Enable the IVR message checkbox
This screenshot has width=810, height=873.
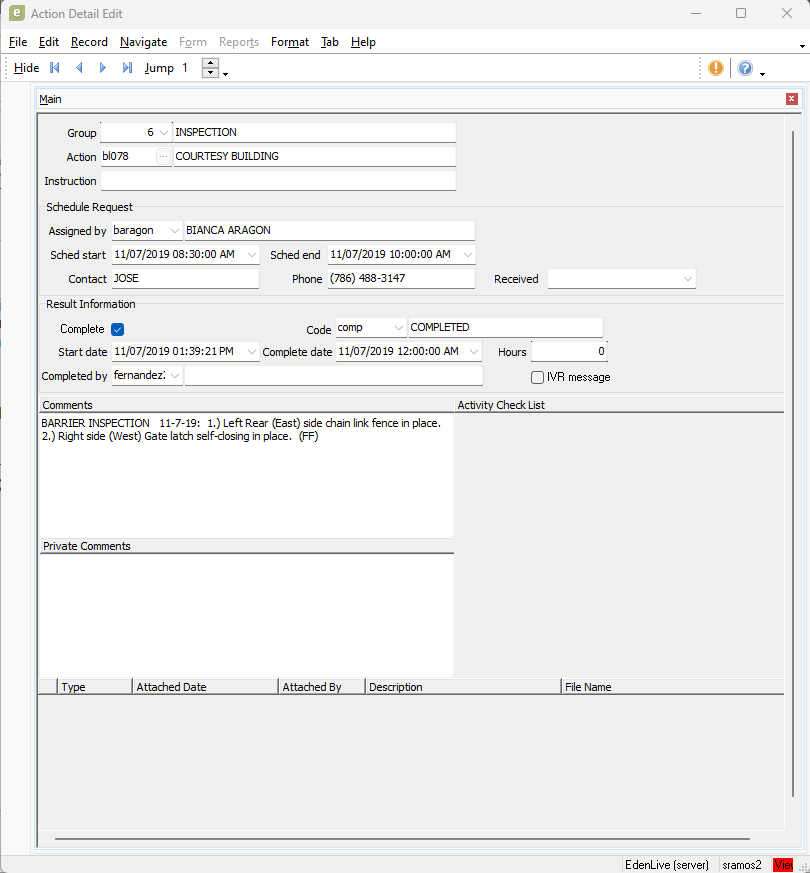tap(538, 377)
